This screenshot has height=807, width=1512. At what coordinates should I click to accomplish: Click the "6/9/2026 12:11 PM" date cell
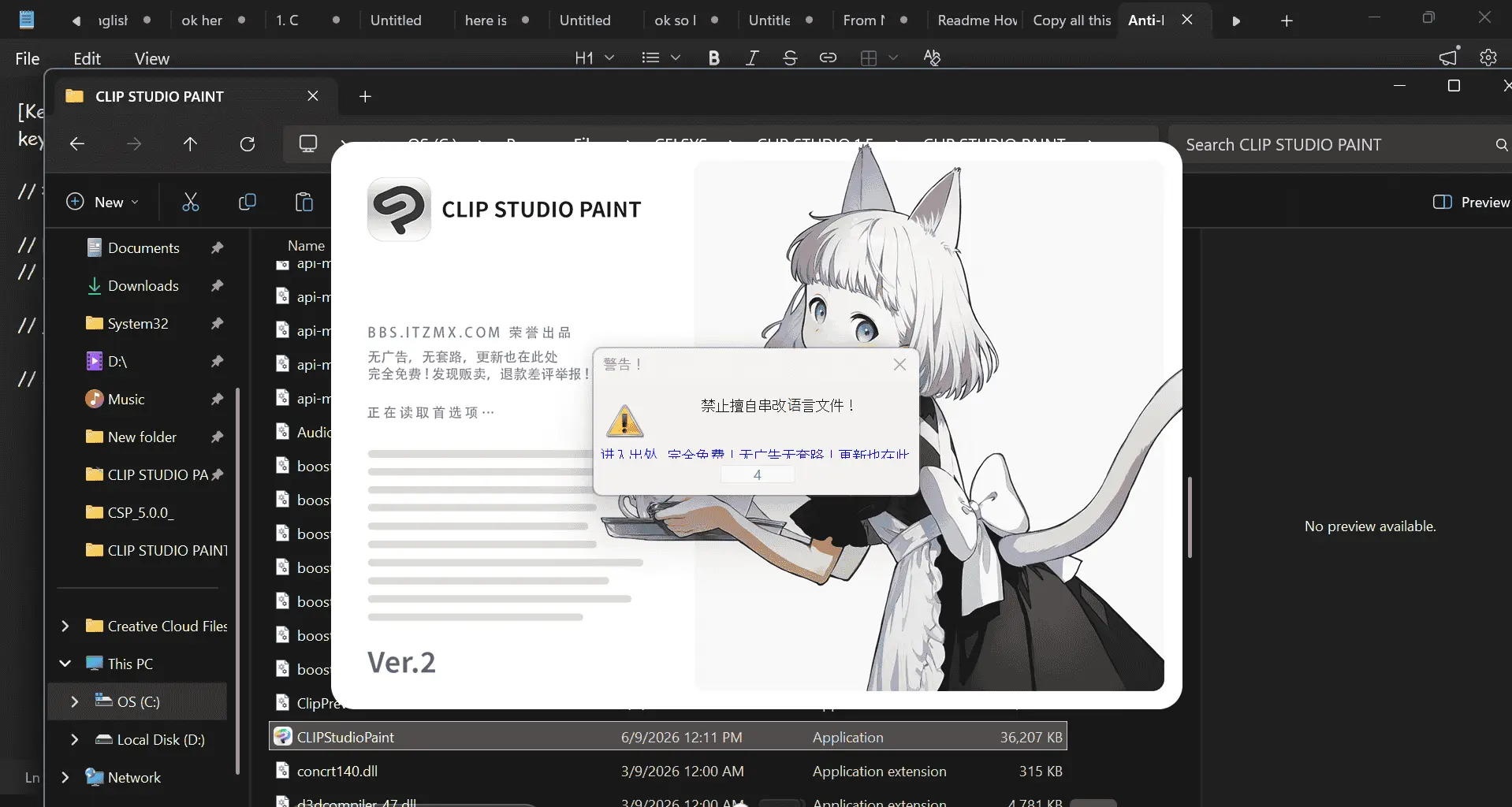click(x=682, y=737)
